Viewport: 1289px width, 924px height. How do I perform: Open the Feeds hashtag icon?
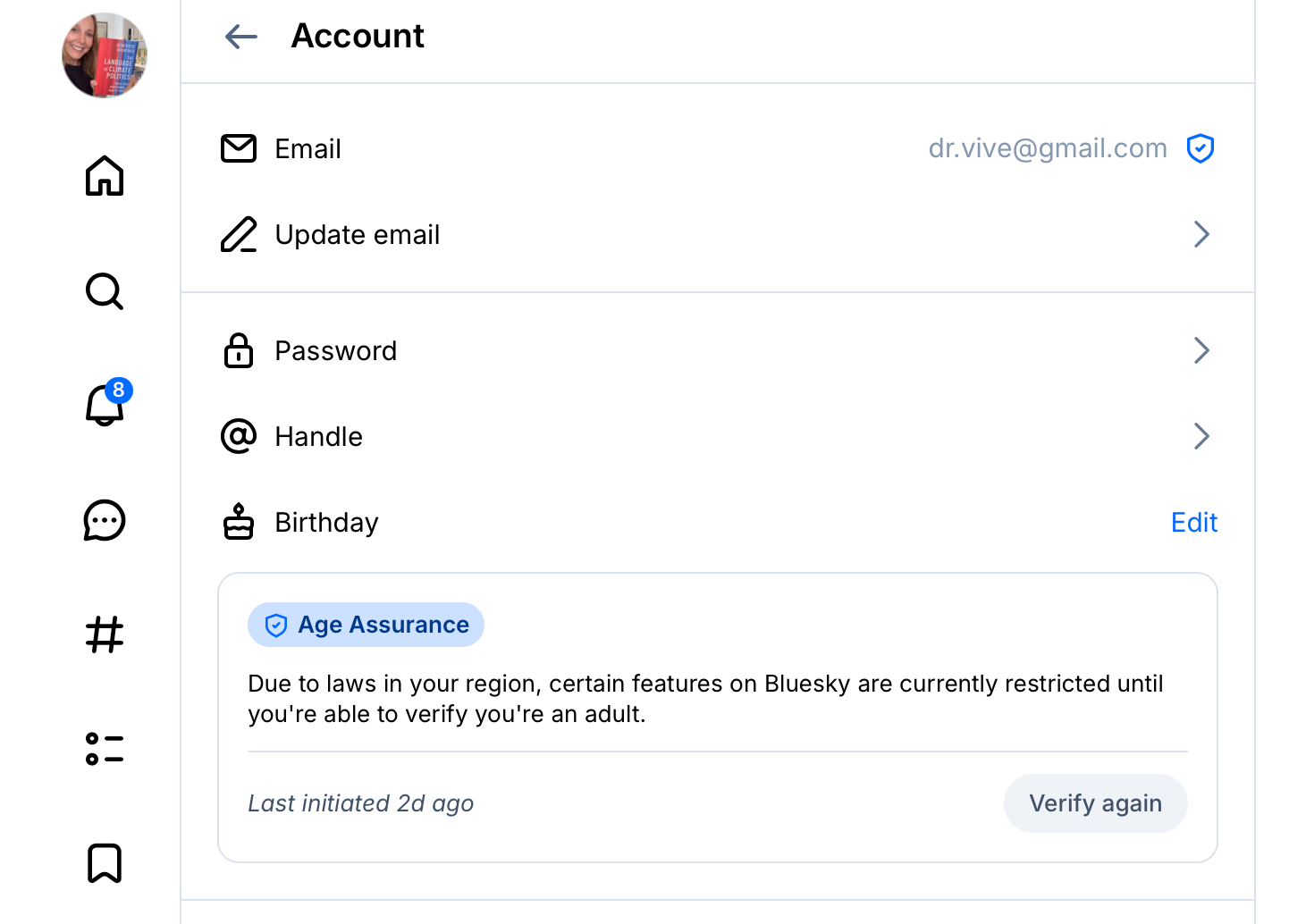point(105,635)
